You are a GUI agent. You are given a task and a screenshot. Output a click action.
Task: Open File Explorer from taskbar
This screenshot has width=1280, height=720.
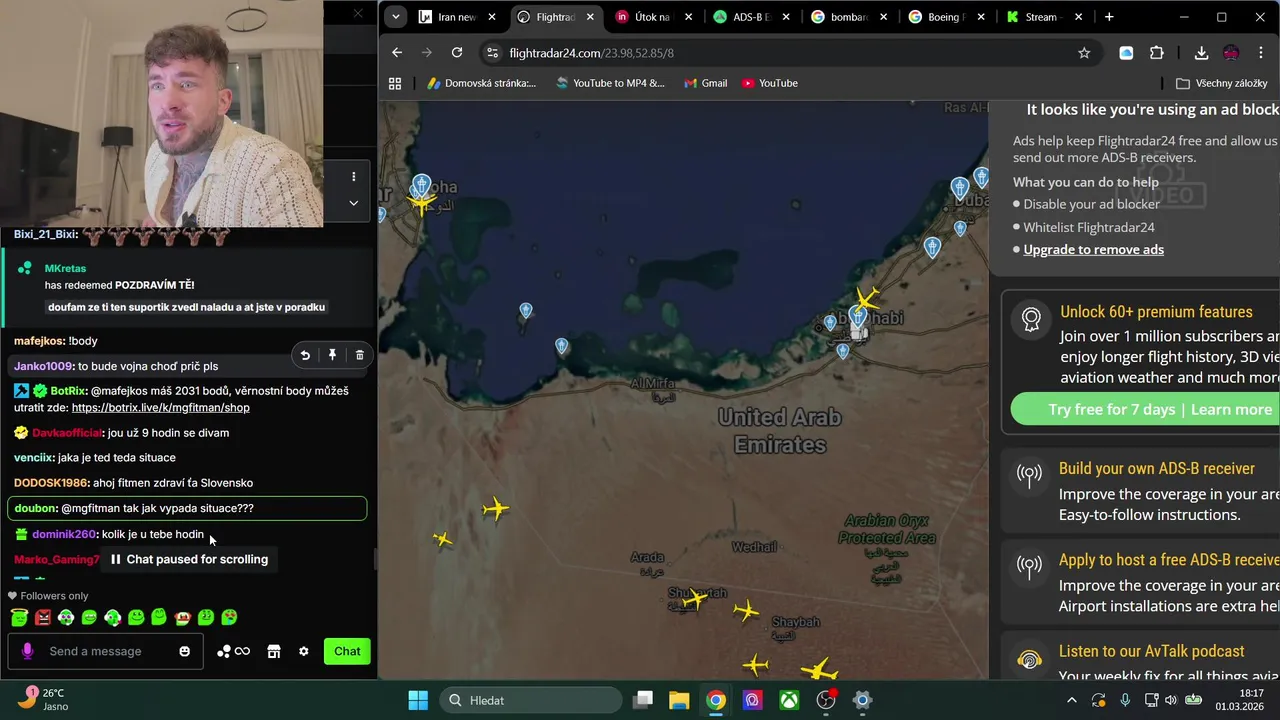point(679,700)
